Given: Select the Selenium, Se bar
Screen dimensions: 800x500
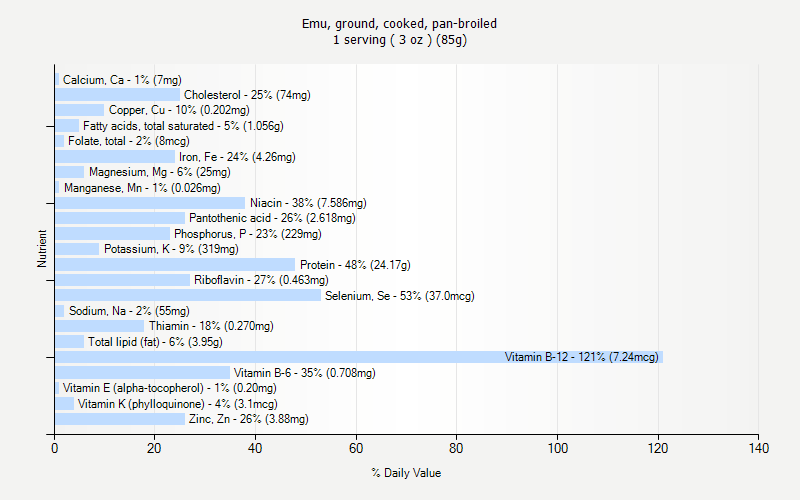Looking at the screenshot, I should coord(188,295).
